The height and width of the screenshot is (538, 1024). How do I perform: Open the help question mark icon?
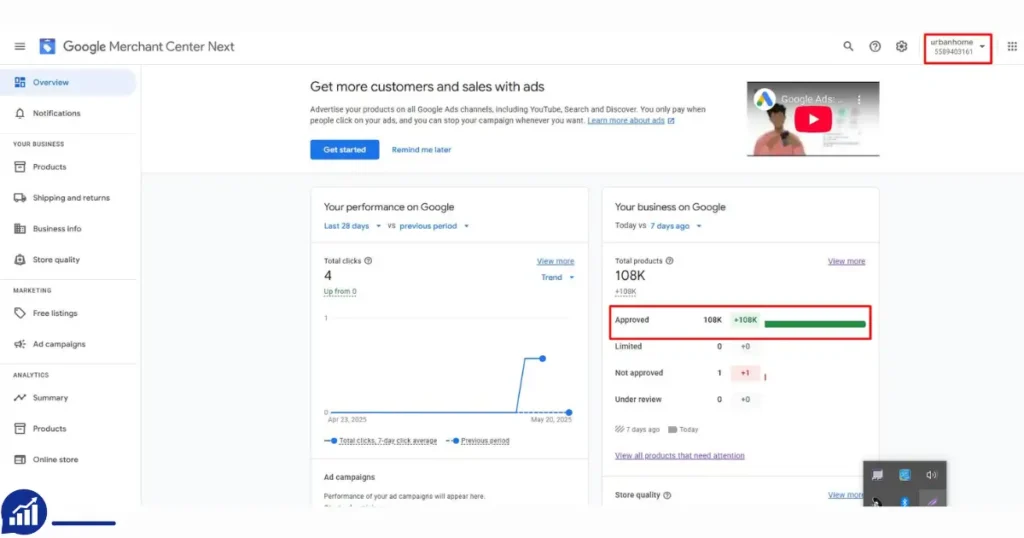coord(874,46)
